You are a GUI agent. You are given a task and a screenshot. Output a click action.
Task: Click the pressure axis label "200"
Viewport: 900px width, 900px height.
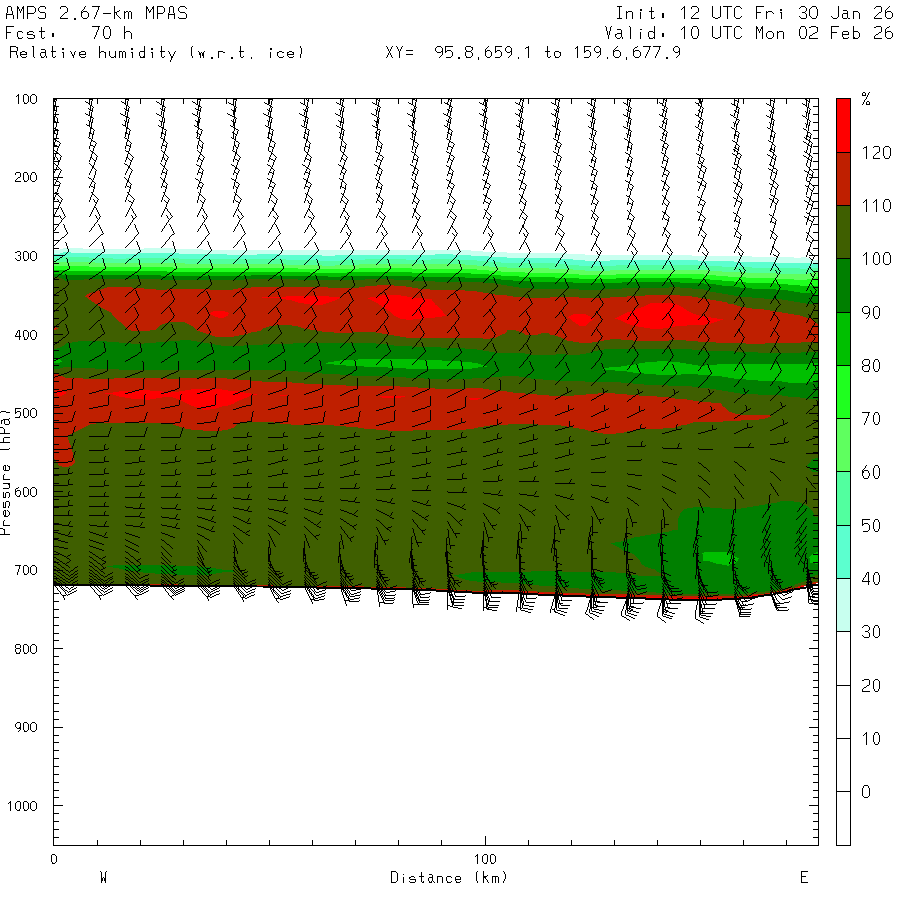[26, 177]
